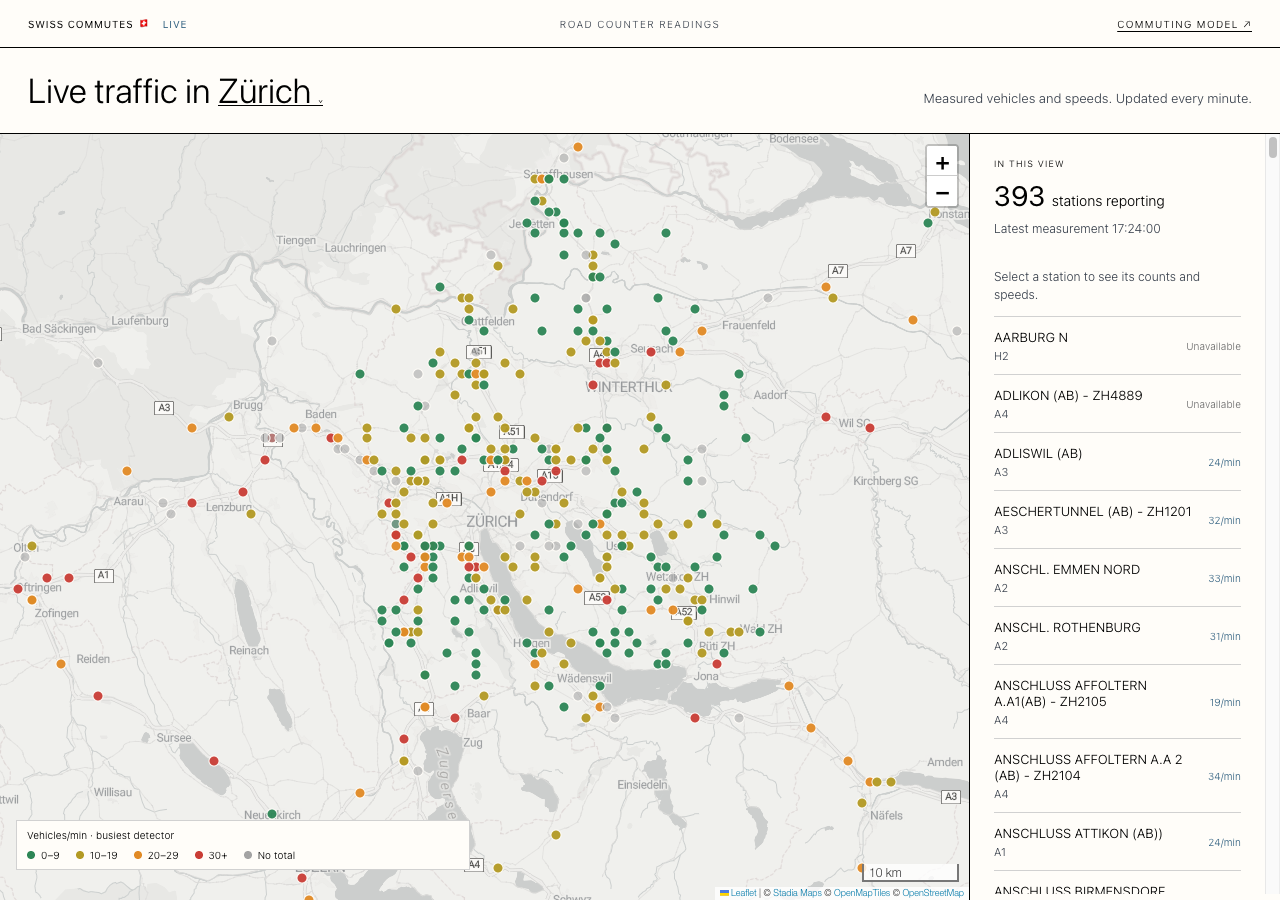This screenshot has width=1280, height=900.
Task: Select ANSCHL. EMMEN NORD station
Action: tap(1117, 578)
